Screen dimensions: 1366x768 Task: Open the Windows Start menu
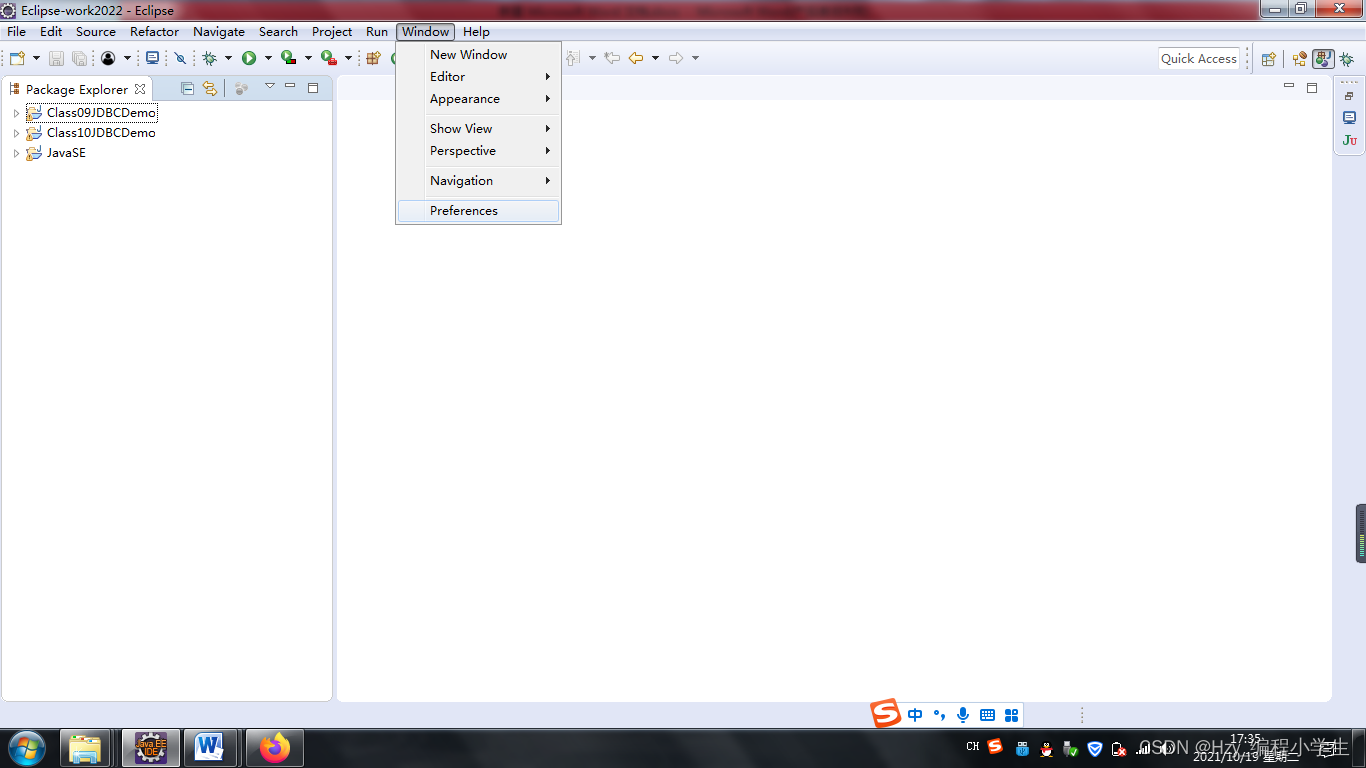coord(26,748)
